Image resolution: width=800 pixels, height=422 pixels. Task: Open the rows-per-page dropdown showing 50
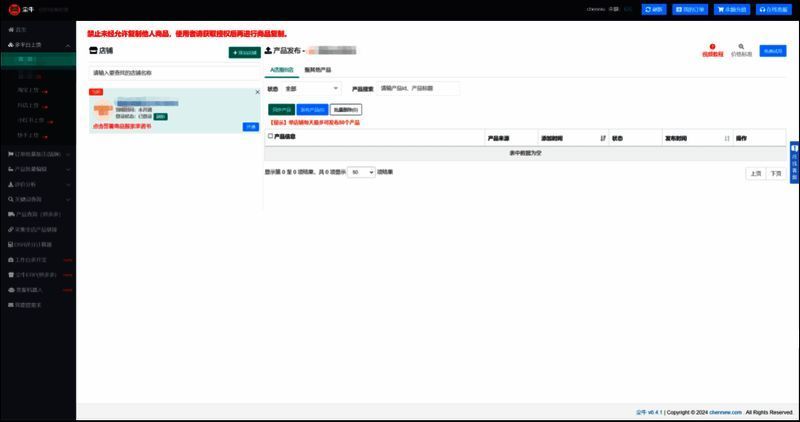point(361,172)
